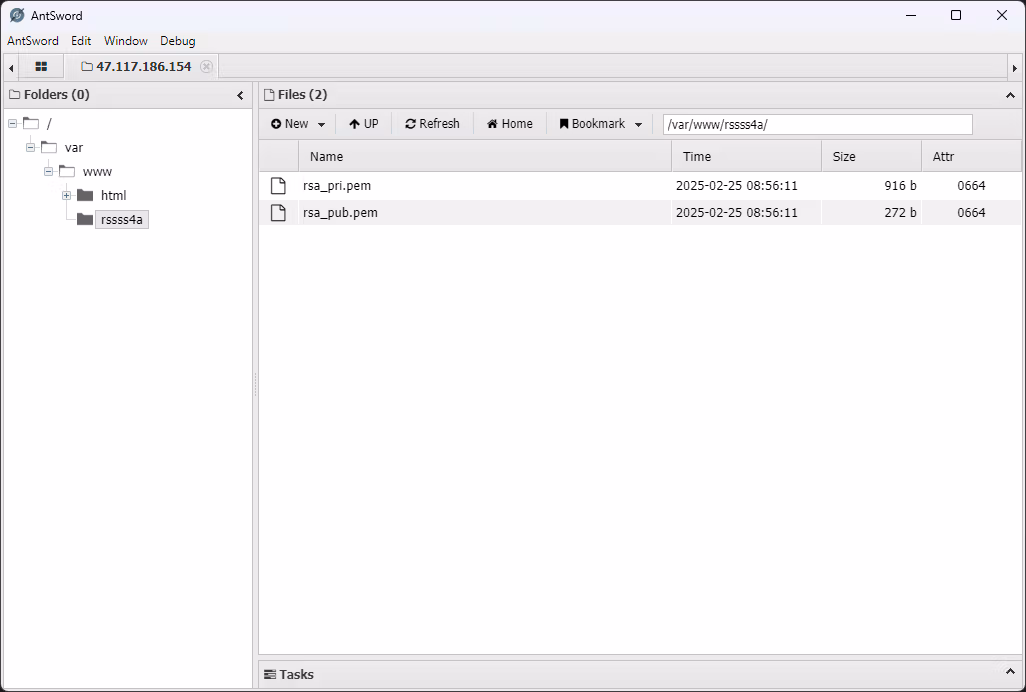Minimize the AntSword window
This screenshot has width=1026, height=692.
910,15
